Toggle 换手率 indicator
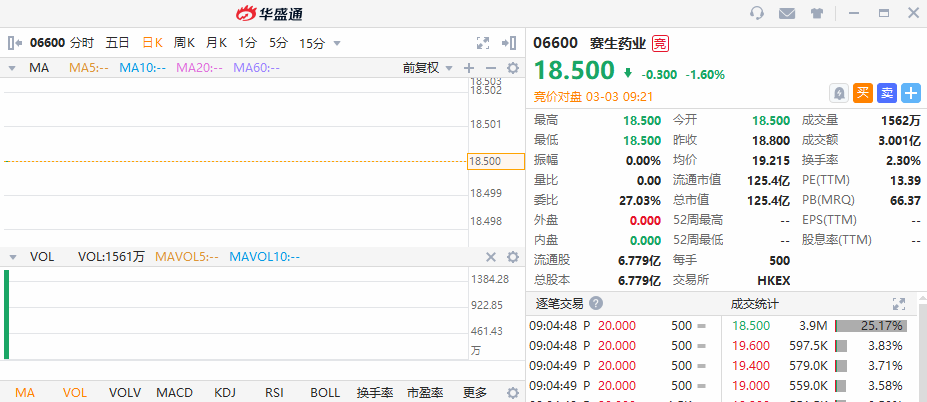Viewport: 927px width, 402px height. tap(375, 393)
